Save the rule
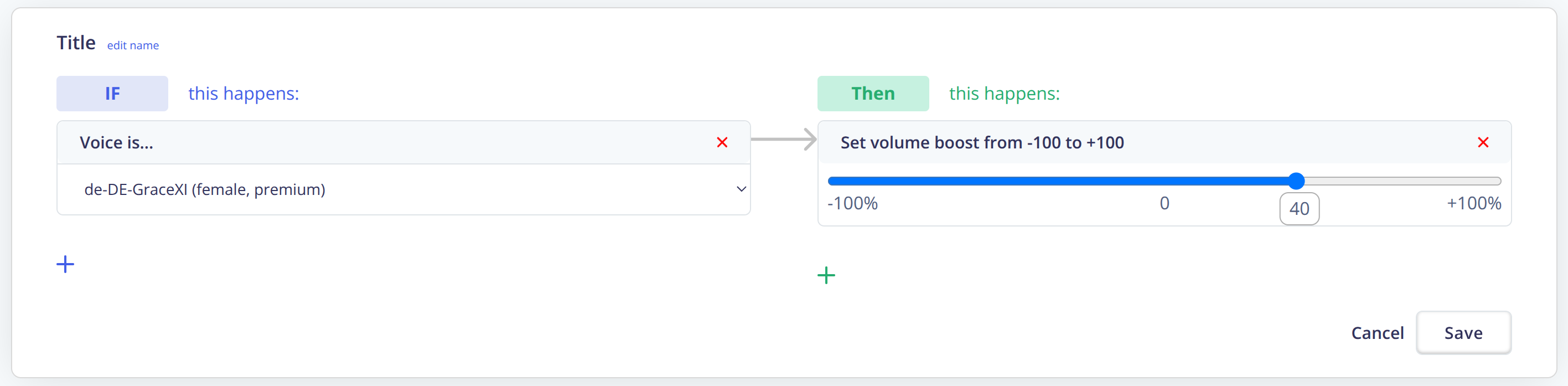Viewport: 1568px width, 386px height. click(x=1463, y=332)
